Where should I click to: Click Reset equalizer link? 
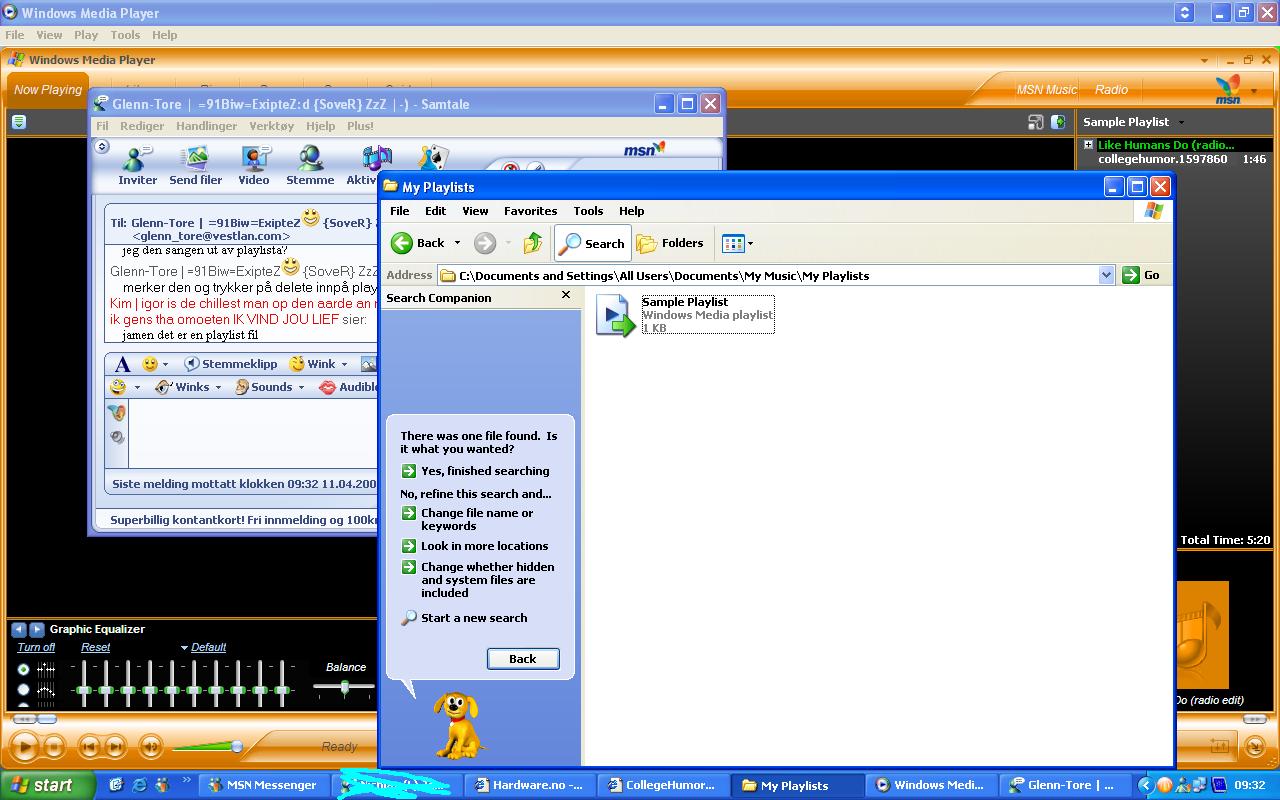click(96, 648)
